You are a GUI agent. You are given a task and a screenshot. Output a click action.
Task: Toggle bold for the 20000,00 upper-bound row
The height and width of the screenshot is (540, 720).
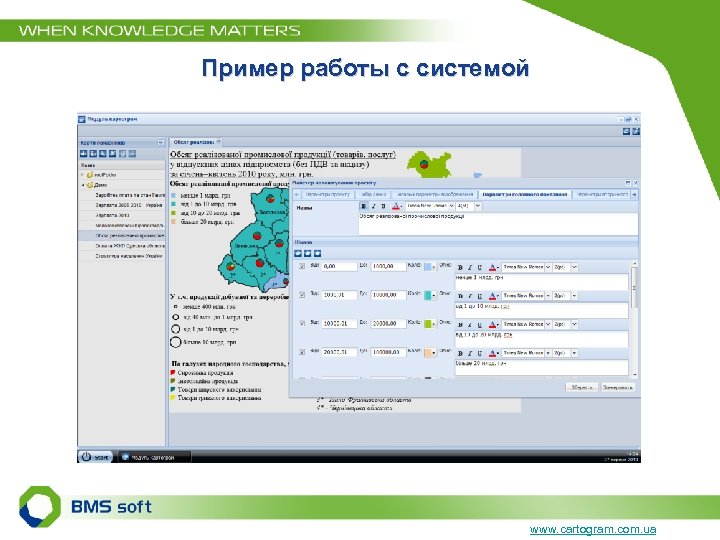pos(460,325)
